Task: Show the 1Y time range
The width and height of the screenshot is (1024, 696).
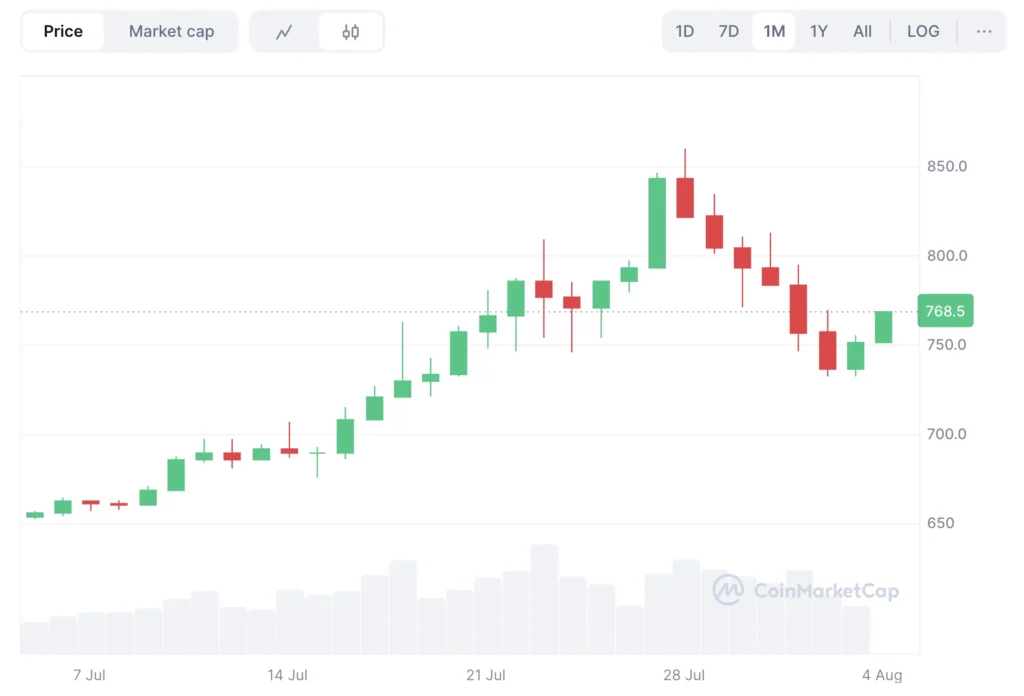Action: point(819,32)
